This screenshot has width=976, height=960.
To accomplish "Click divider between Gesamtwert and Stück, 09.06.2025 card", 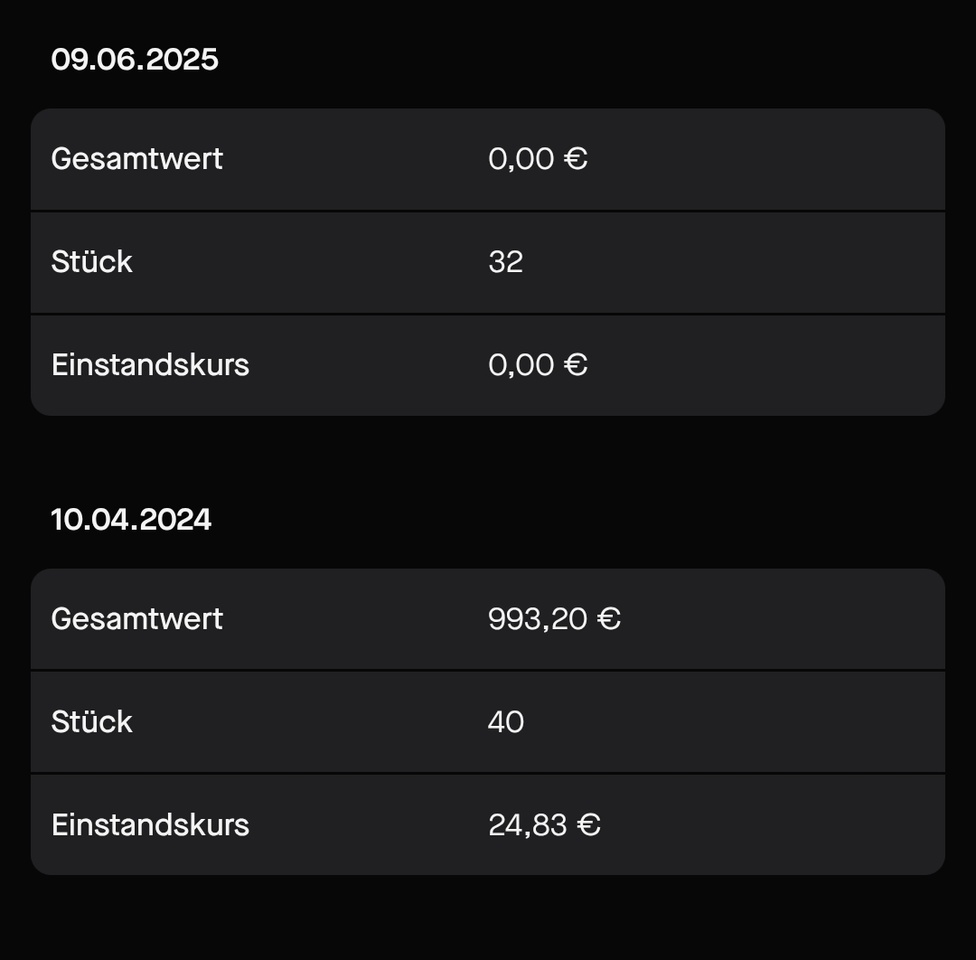I will pyautogui.click(x=488, y=211).
